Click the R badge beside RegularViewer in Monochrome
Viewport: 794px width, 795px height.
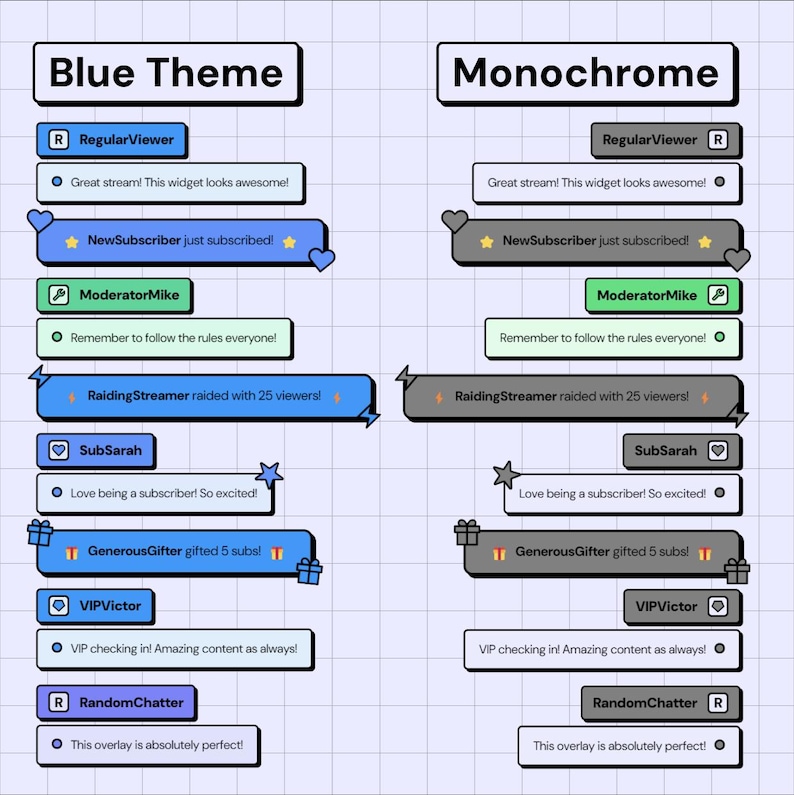click(718, 139)
